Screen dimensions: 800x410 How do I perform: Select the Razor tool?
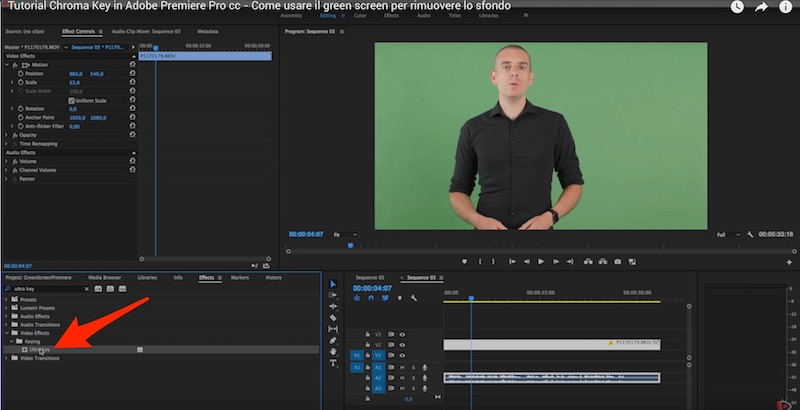click(x=334, y=318)
